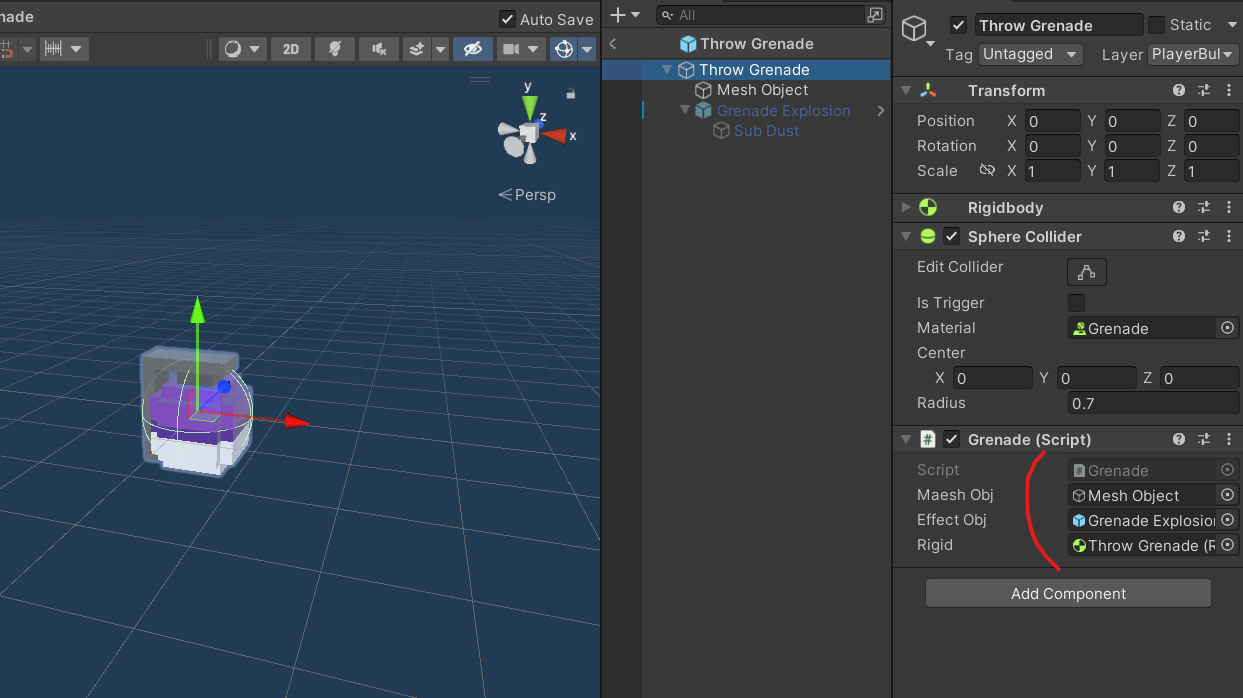
Task: Toggle scene audio mute button
Action: click(x=379, y=49)
